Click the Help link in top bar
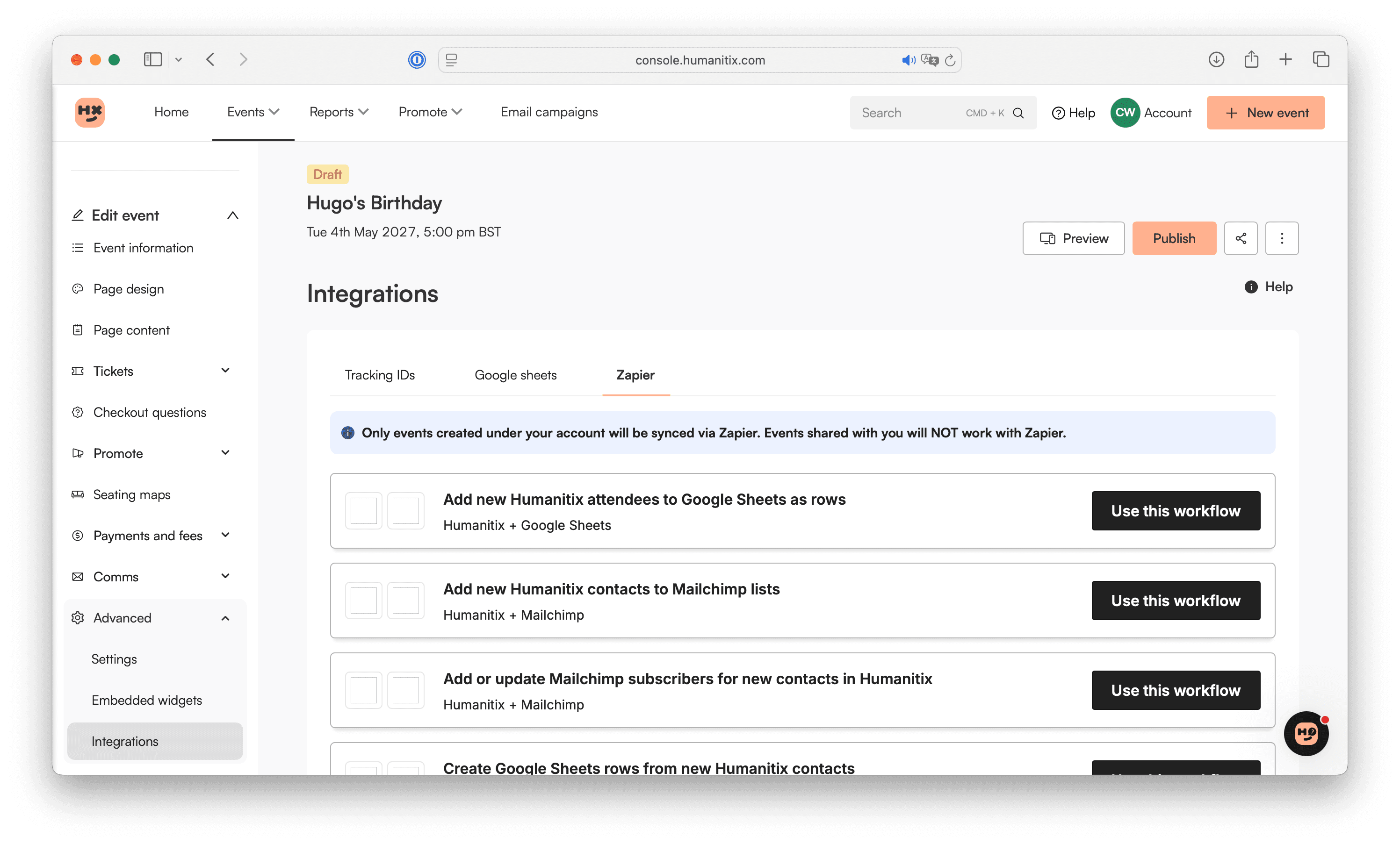Screen dimensions: 1400x844 1073,113
